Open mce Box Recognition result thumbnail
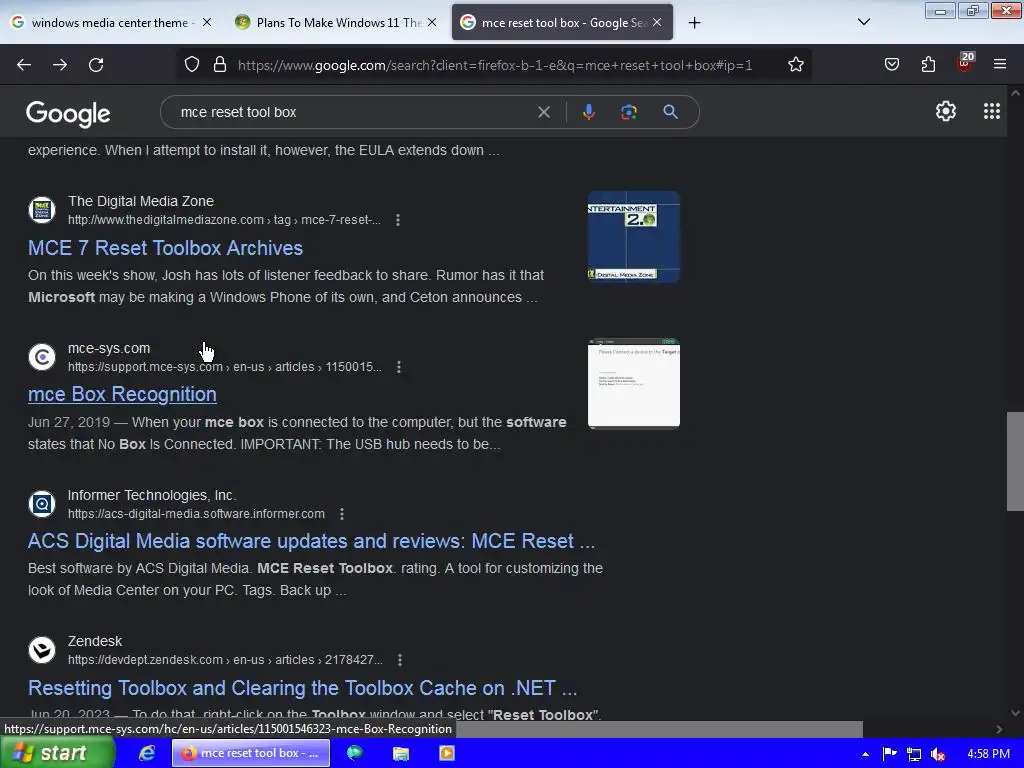 (633, 383)
